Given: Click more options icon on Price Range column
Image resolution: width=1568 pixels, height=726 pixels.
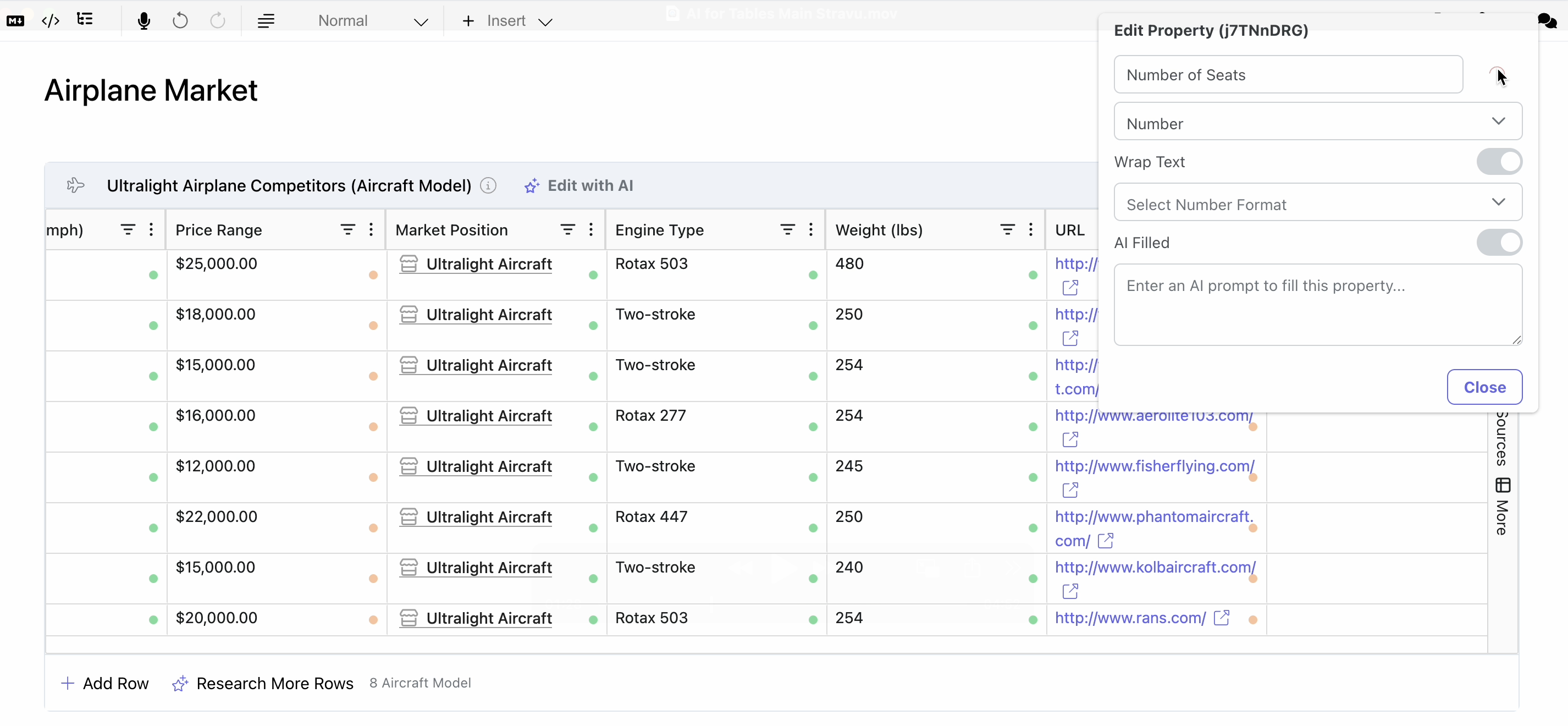Looking at the screenshot, I should (x=371, y=229).
